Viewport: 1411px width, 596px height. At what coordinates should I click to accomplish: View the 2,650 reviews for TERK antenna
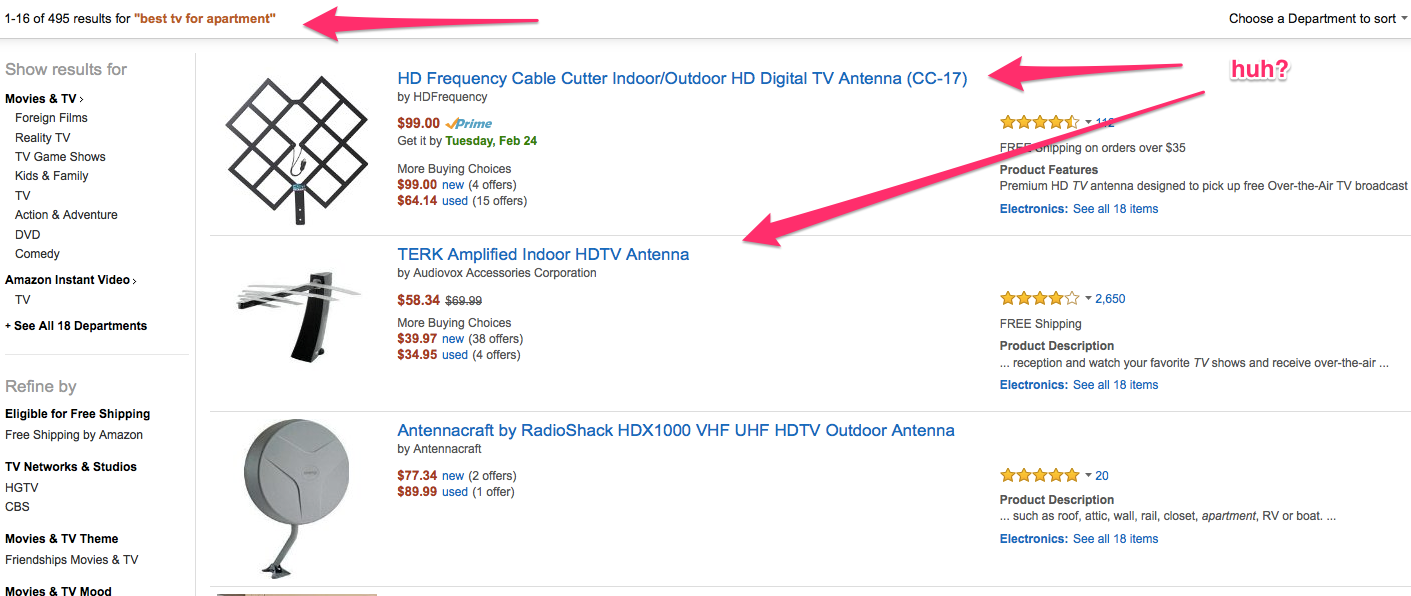1110,299
